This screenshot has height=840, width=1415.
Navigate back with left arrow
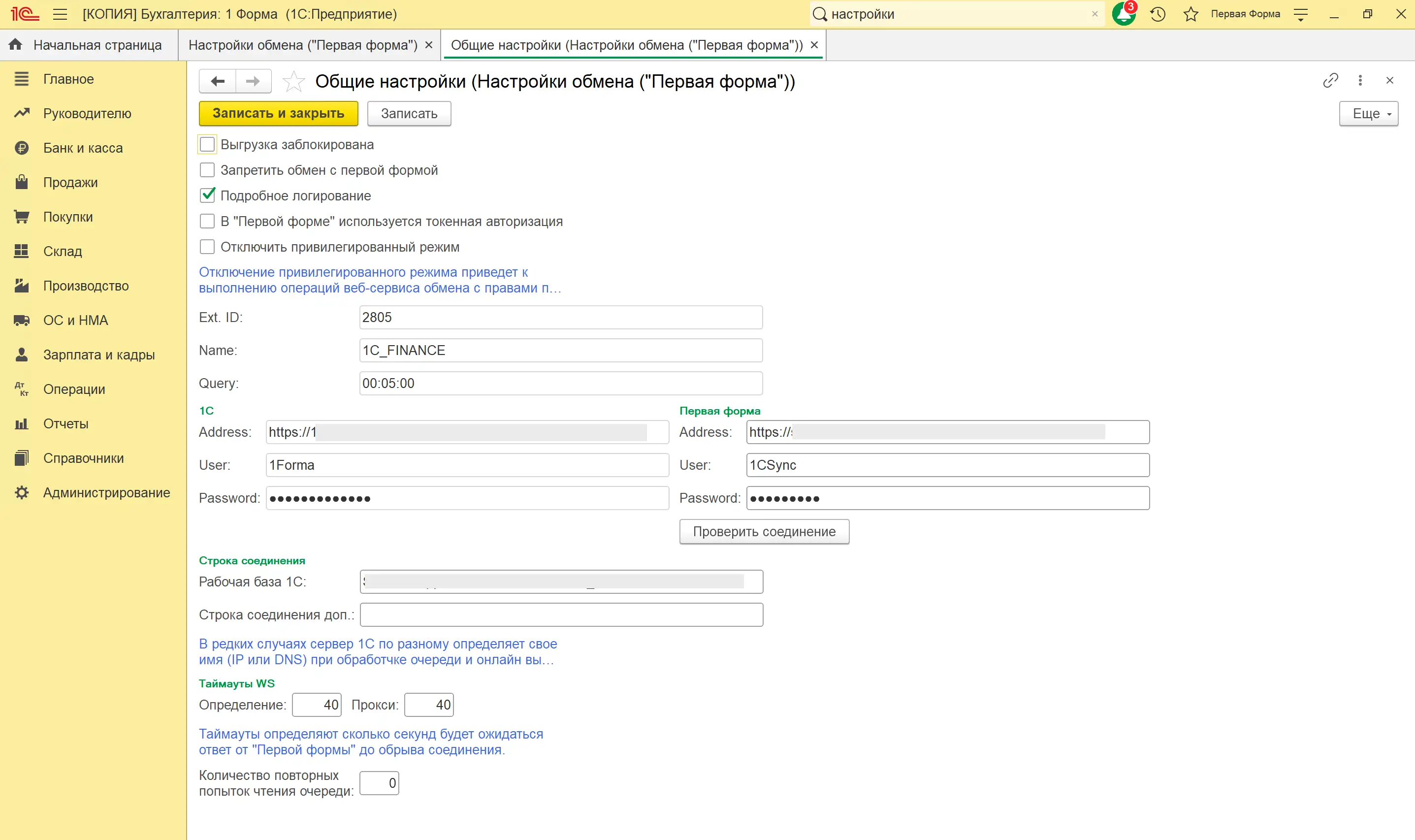[217, 82]
